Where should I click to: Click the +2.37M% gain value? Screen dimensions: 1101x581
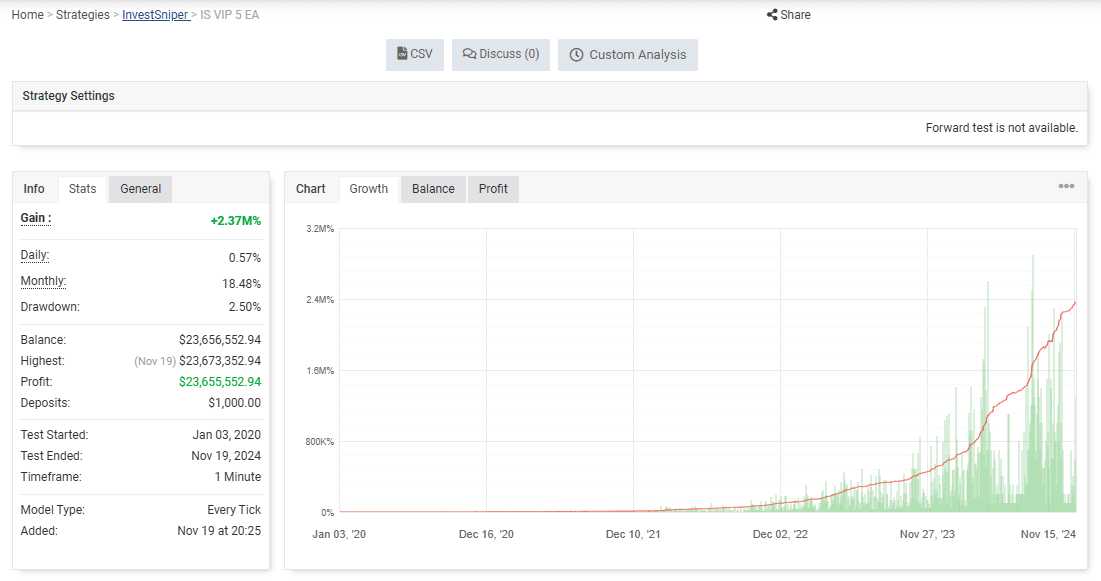pos(236,221)
